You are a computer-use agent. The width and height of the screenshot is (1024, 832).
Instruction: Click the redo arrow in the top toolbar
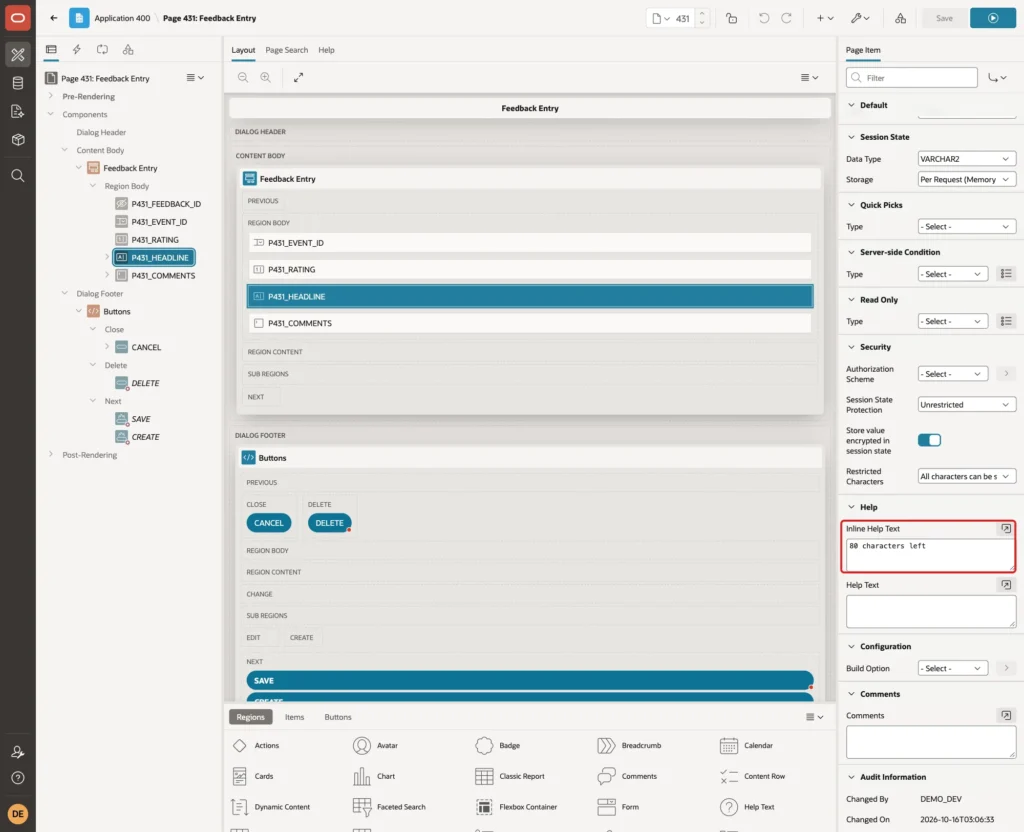tap(786, 18)
